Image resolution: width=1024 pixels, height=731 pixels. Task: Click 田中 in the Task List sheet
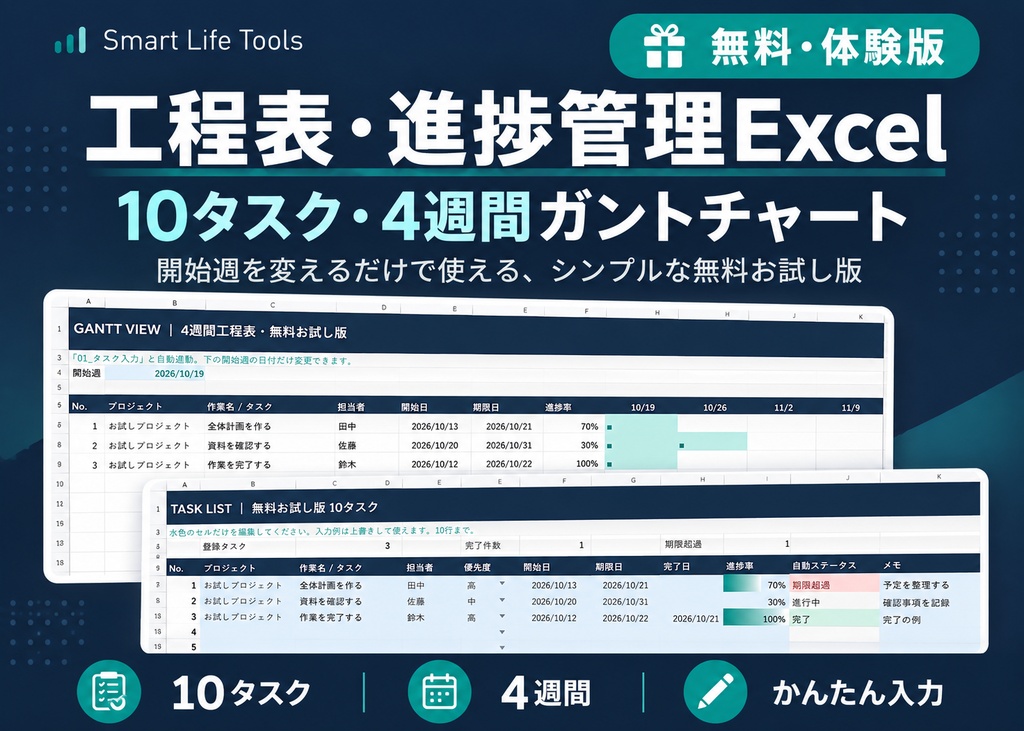(416, 585)
